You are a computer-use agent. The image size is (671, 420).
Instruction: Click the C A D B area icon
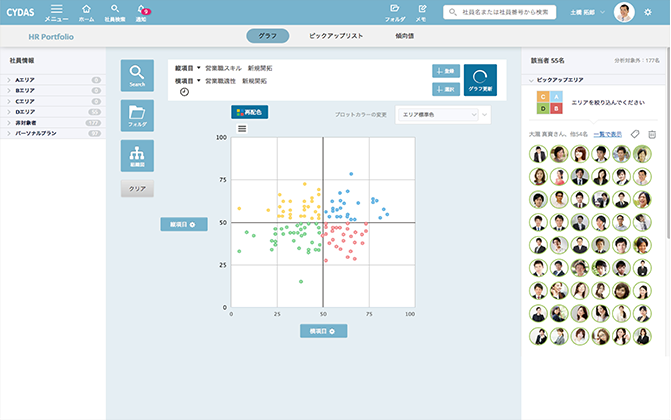(550, 102)
